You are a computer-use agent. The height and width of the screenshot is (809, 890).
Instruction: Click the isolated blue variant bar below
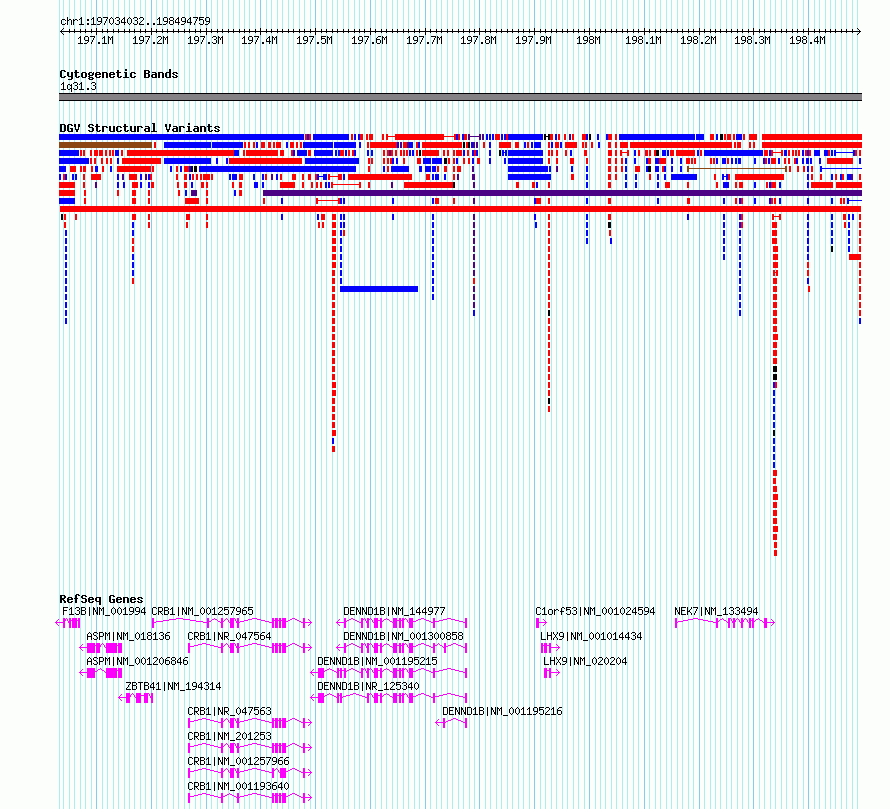coord(379,289)
